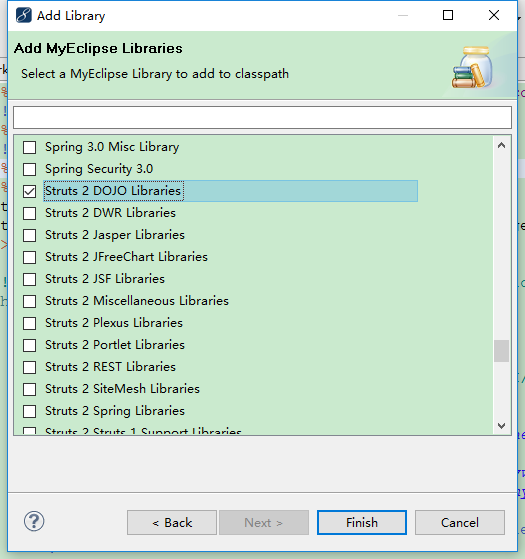This screenshot has width=525, height=559.
Task: Click the library filter text field
Action: pos(262,117)
